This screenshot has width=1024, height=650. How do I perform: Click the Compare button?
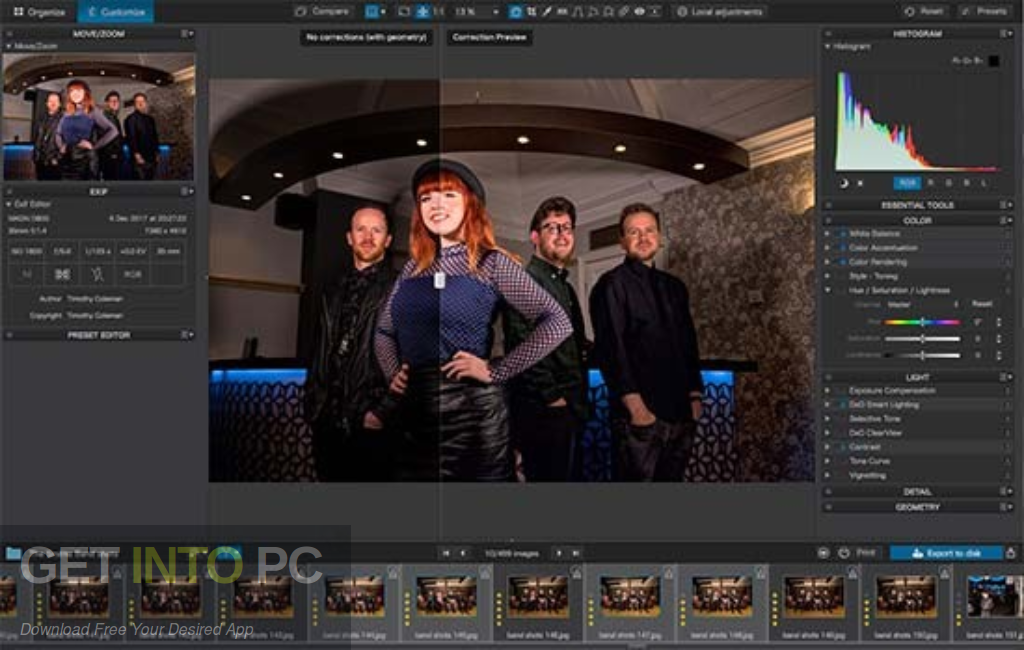point(322,12)
